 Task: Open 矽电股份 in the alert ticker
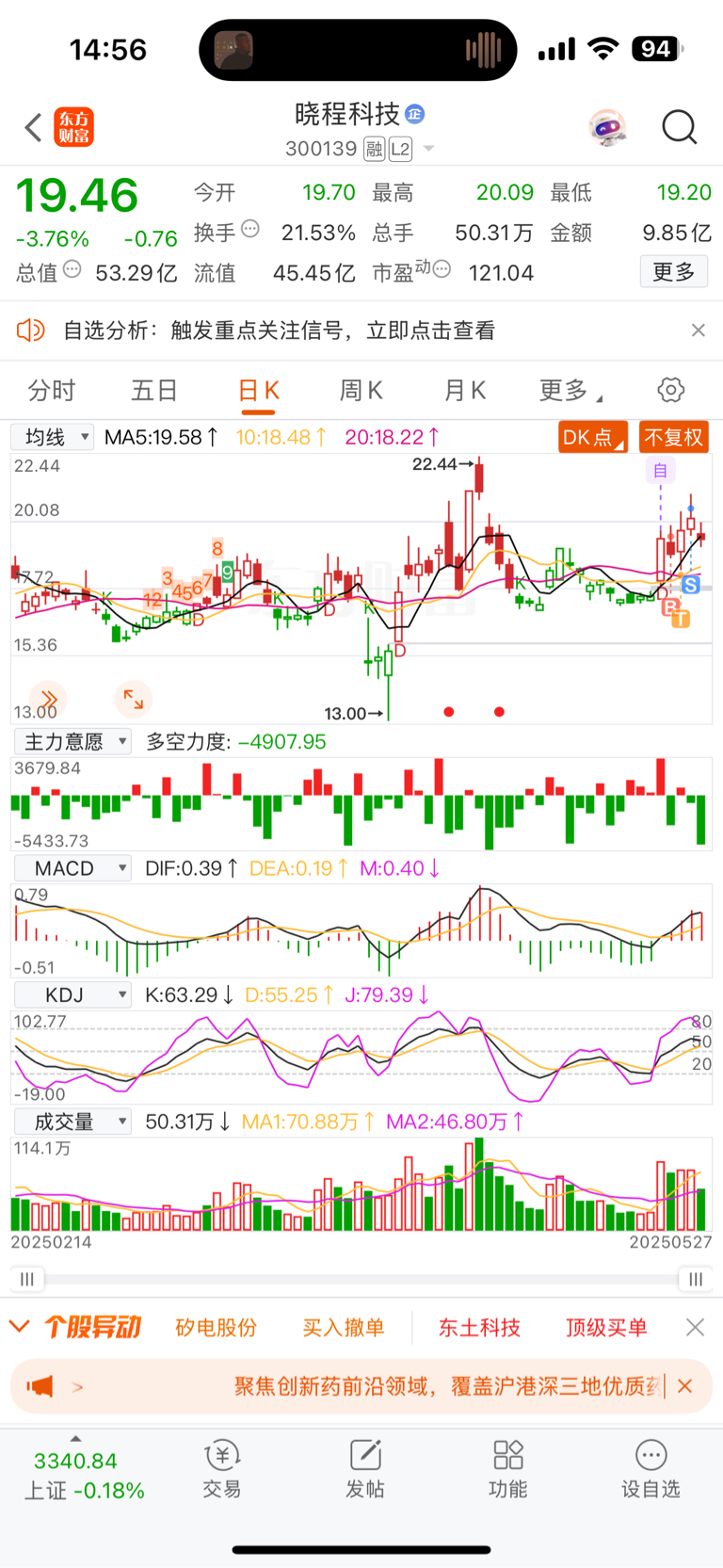click(x=216, y=1328)
